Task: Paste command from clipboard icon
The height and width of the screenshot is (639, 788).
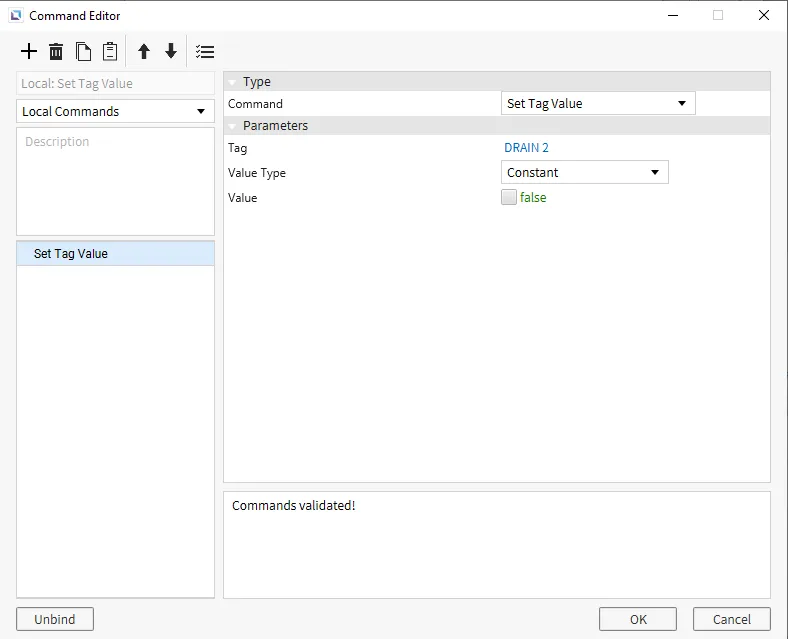Action: coord(110,52)
